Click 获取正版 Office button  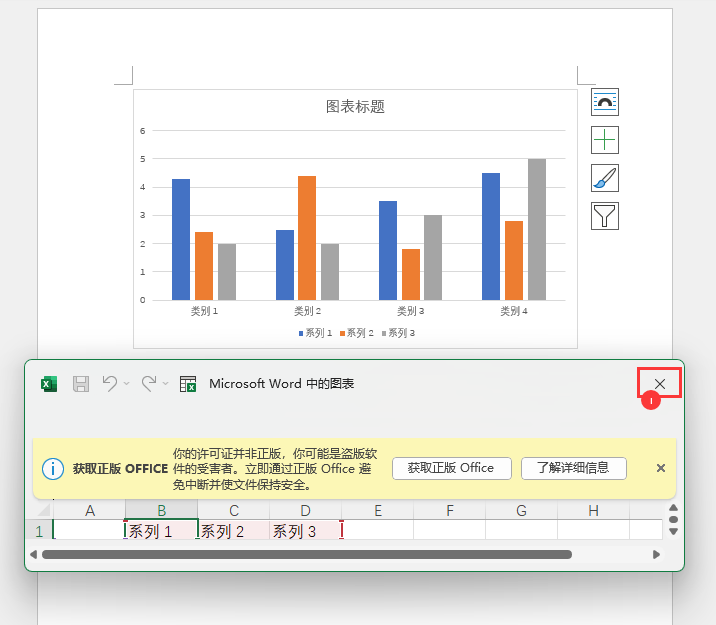coord(452,468)
